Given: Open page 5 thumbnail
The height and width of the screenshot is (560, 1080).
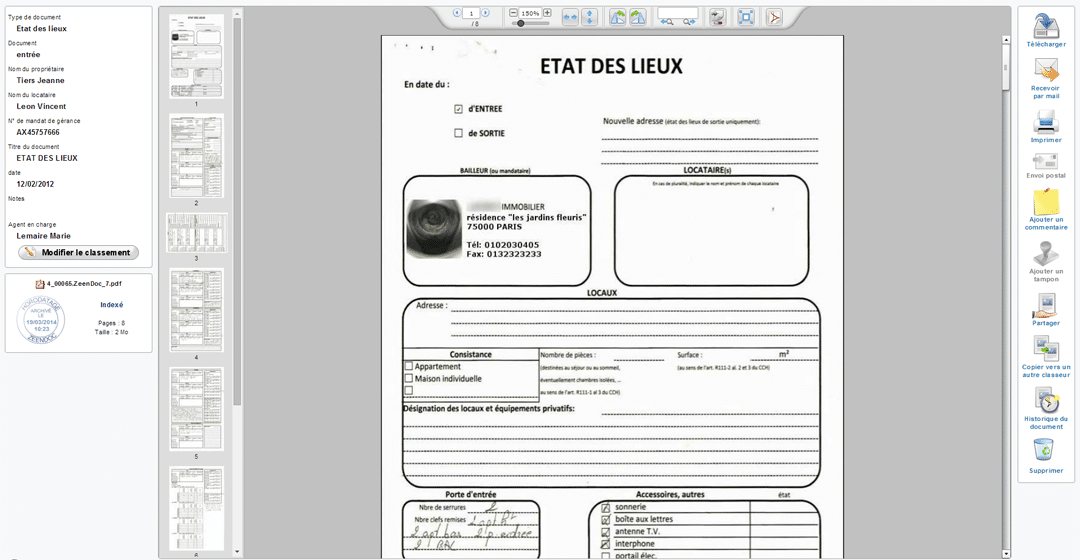Looking at the screenshot, I should point(196,408).
